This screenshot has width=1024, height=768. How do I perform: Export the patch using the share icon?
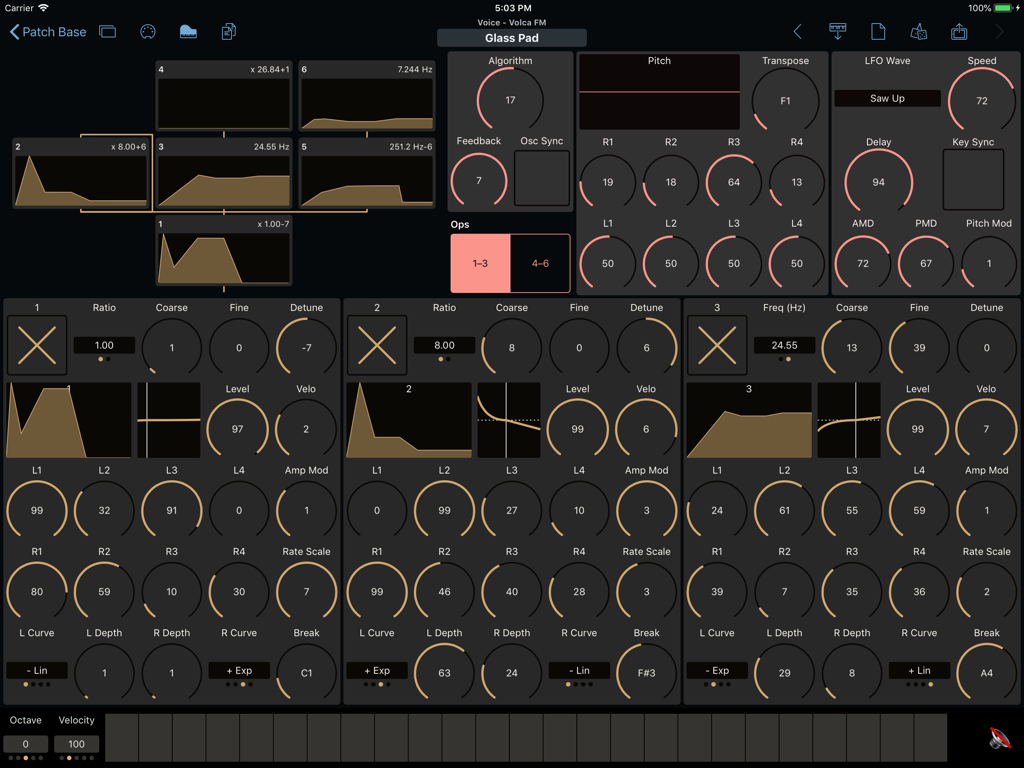click(x=958, y=32)
